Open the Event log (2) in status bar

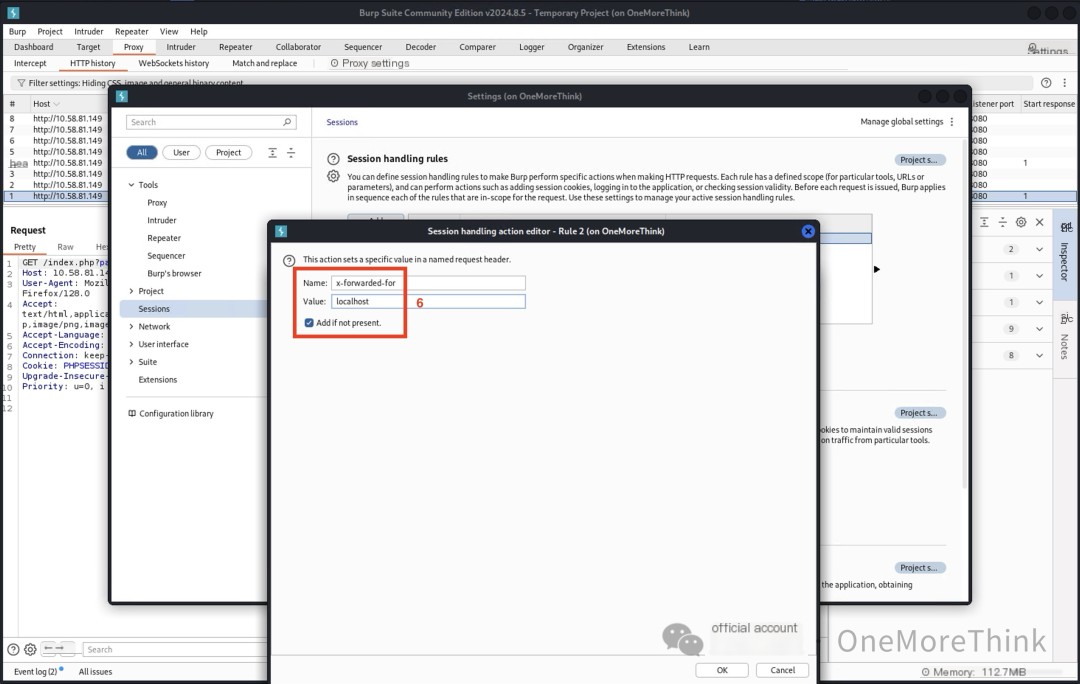click(x=35, y=672)
